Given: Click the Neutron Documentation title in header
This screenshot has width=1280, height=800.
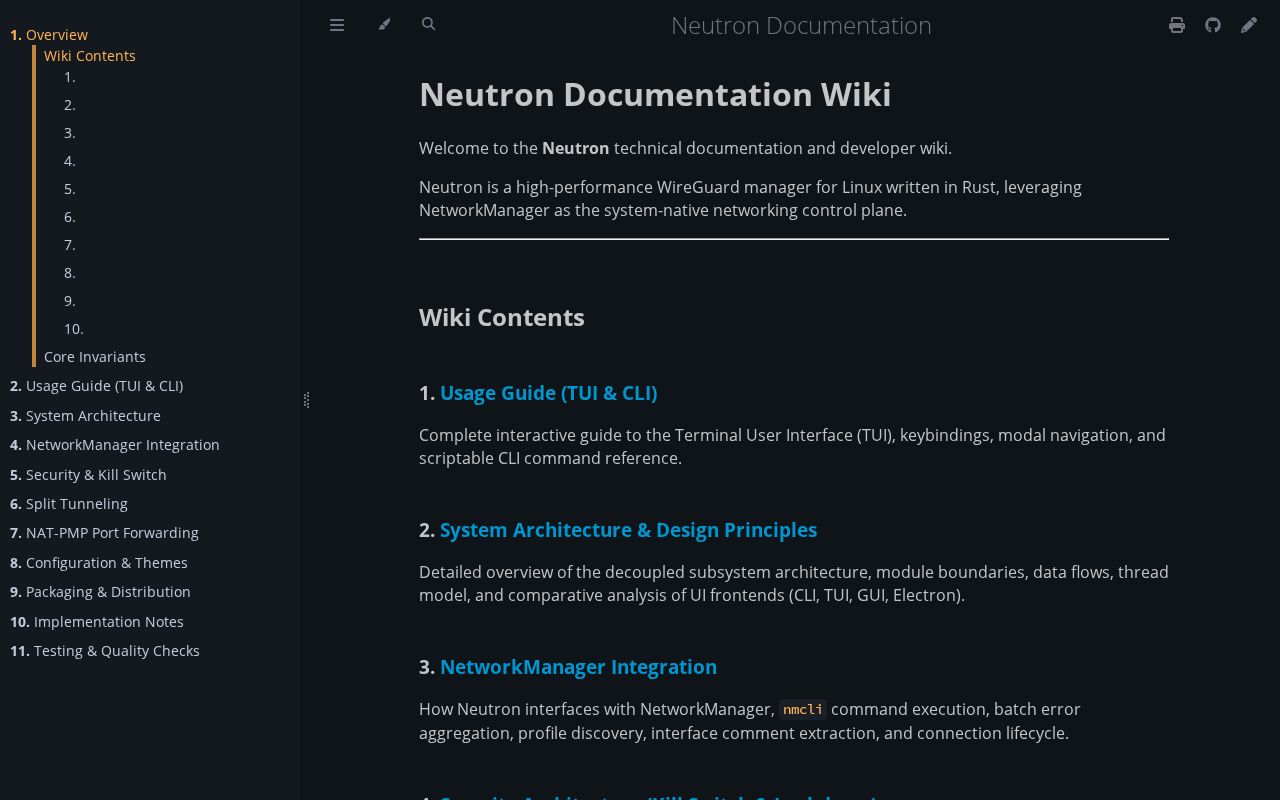Looking at the screenshot, I should coord(801,25).
